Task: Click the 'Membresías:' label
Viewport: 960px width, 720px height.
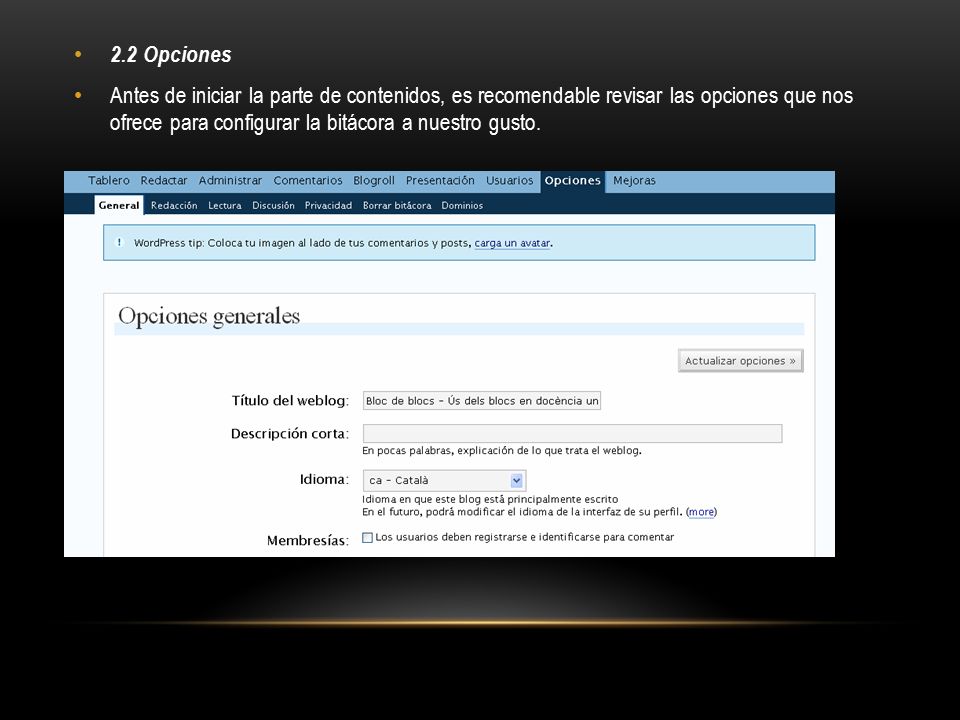Action: (x=308, y=541)
